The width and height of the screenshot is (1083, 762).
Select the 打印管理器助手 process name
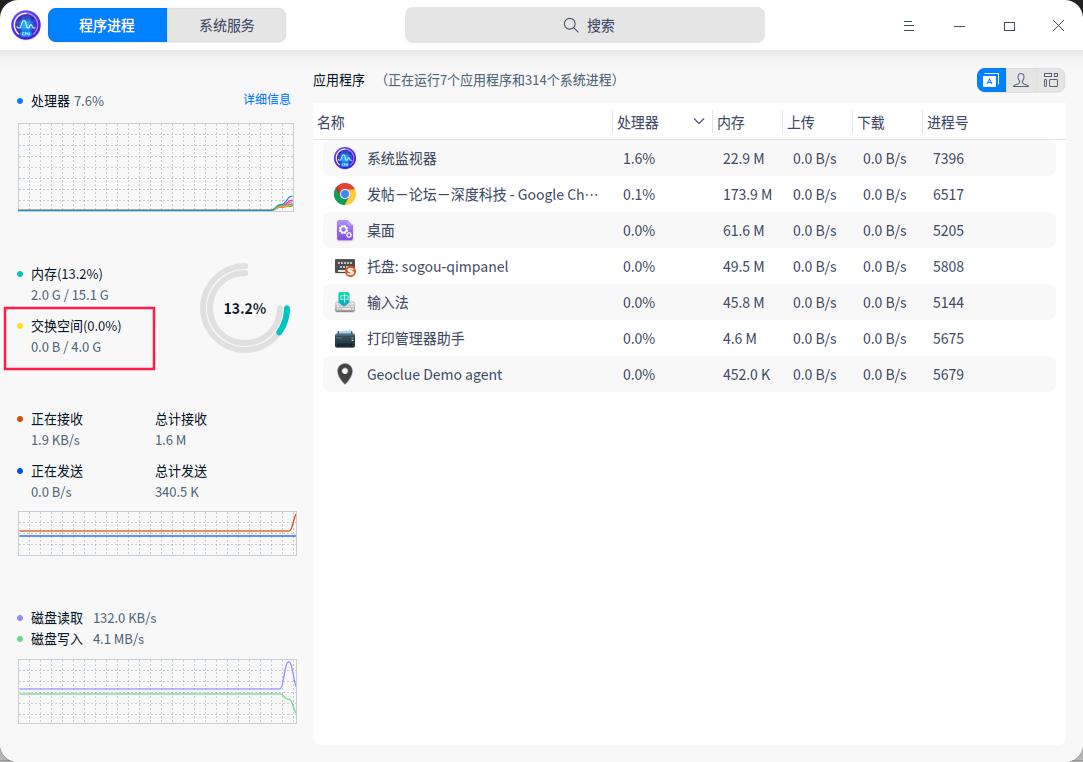tap(416, 339)
